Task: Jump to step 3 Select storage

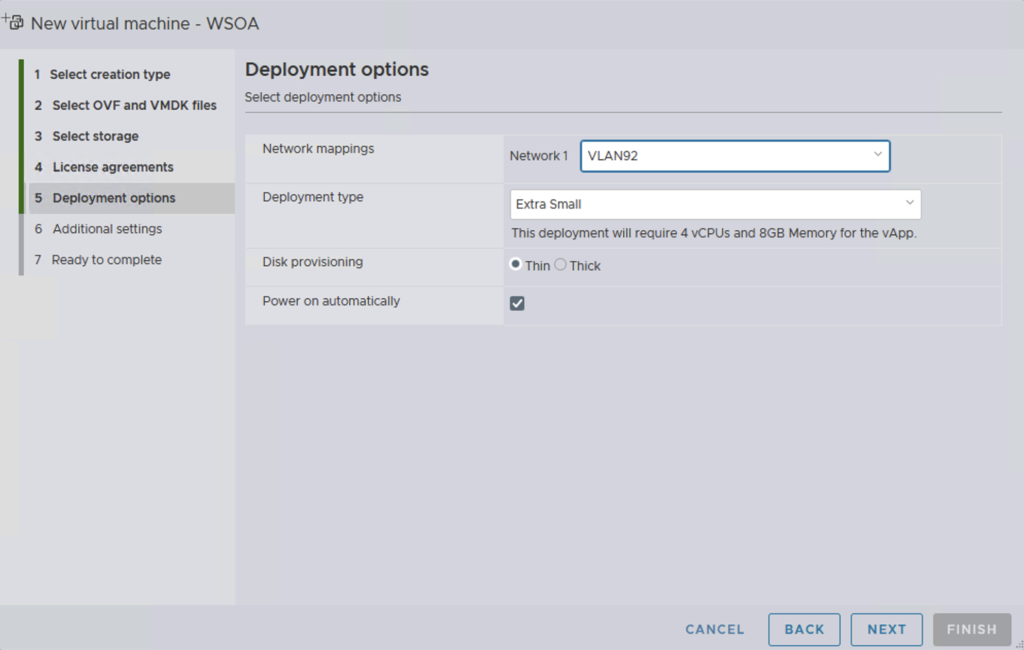Action: click(95, 136)
